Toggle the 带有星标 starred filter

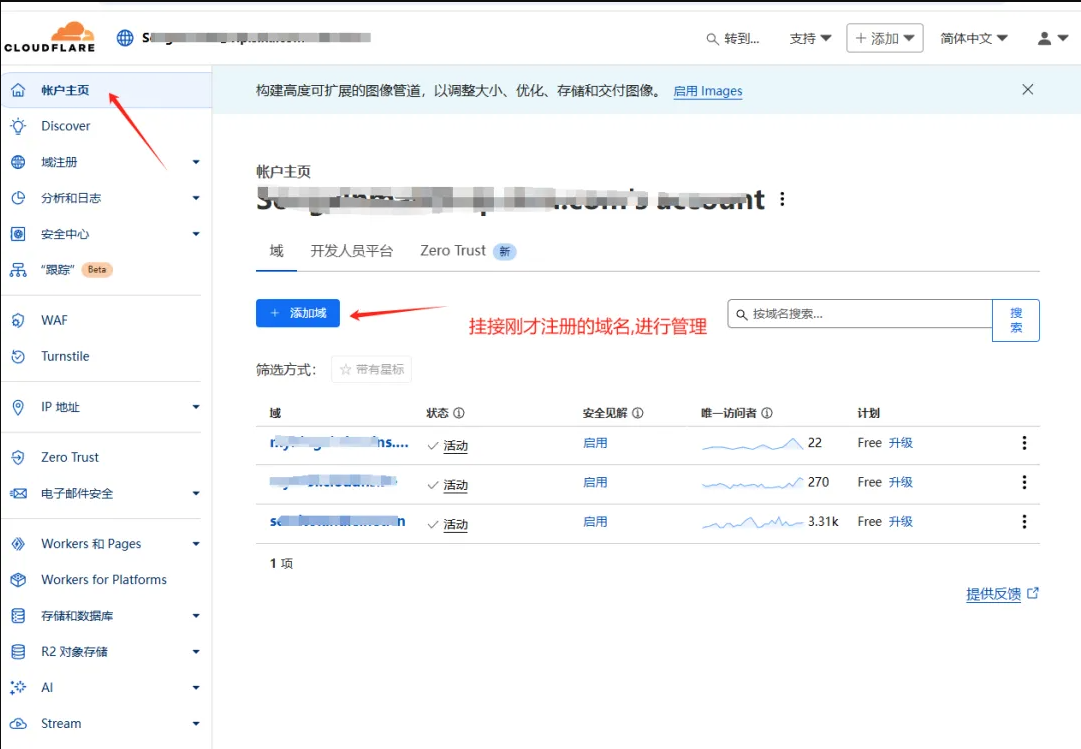point(372,370)
